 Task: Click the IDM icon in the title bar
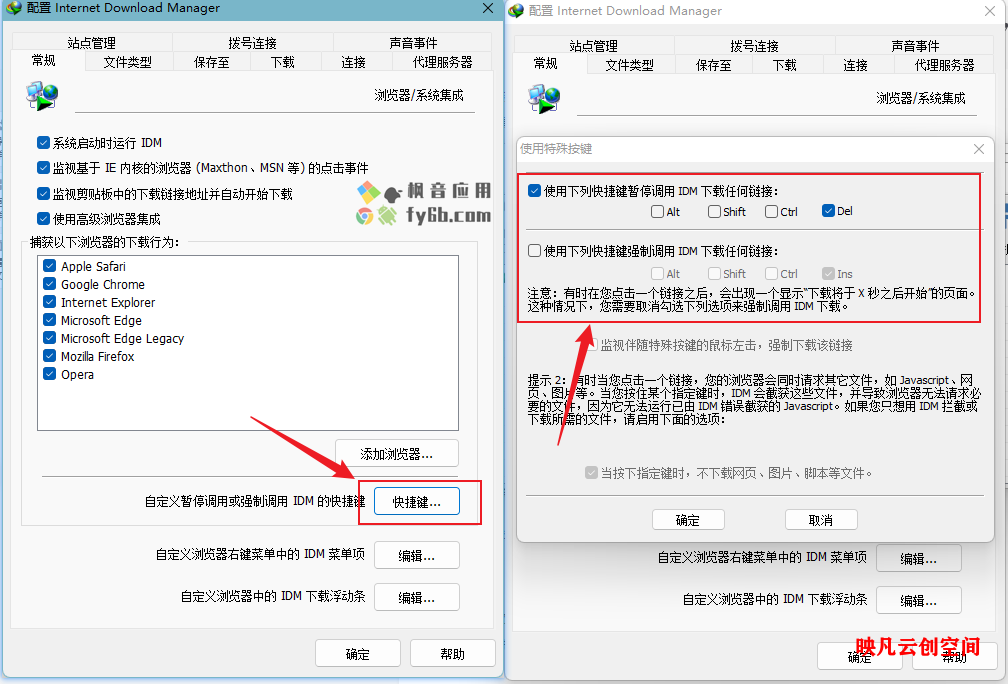coord(14,9)
